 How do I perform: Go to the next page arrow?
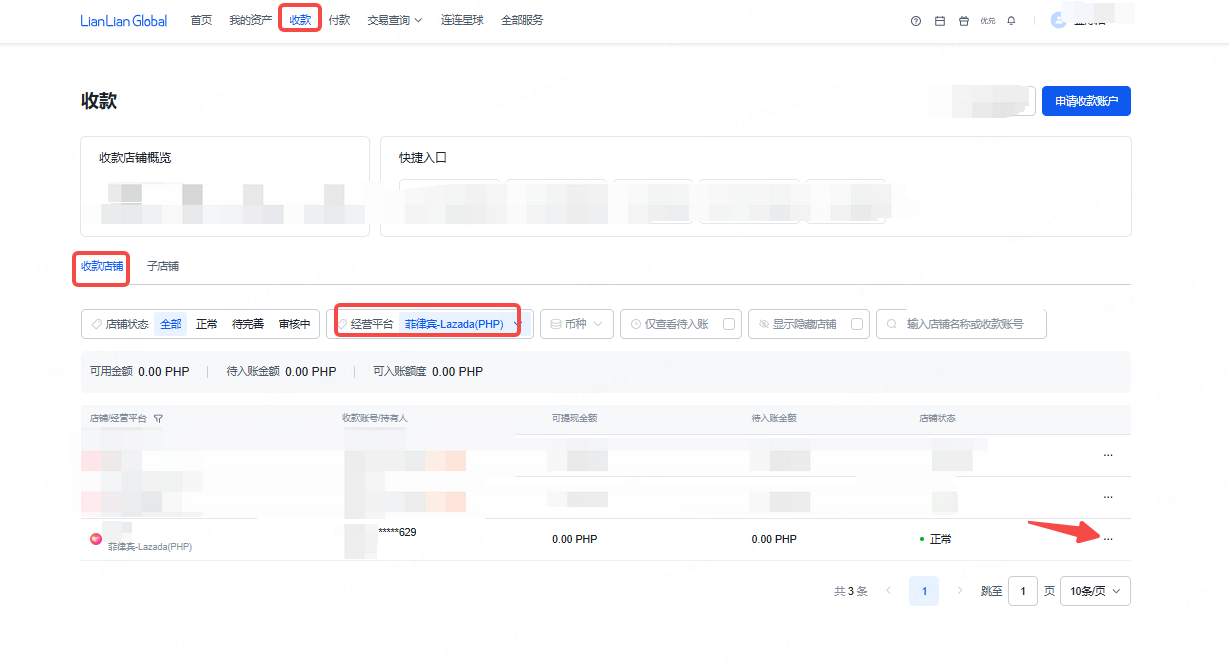[960, 591]
